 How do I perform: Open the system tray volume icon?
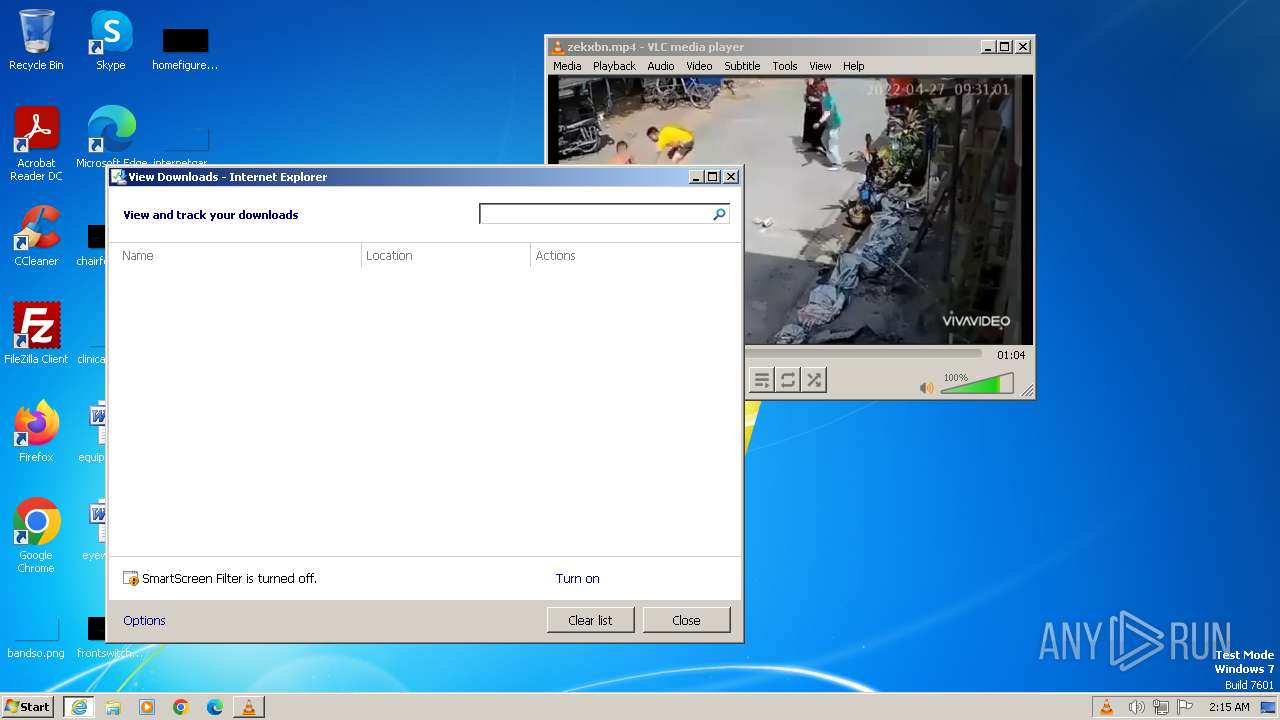click(1136, 707)
